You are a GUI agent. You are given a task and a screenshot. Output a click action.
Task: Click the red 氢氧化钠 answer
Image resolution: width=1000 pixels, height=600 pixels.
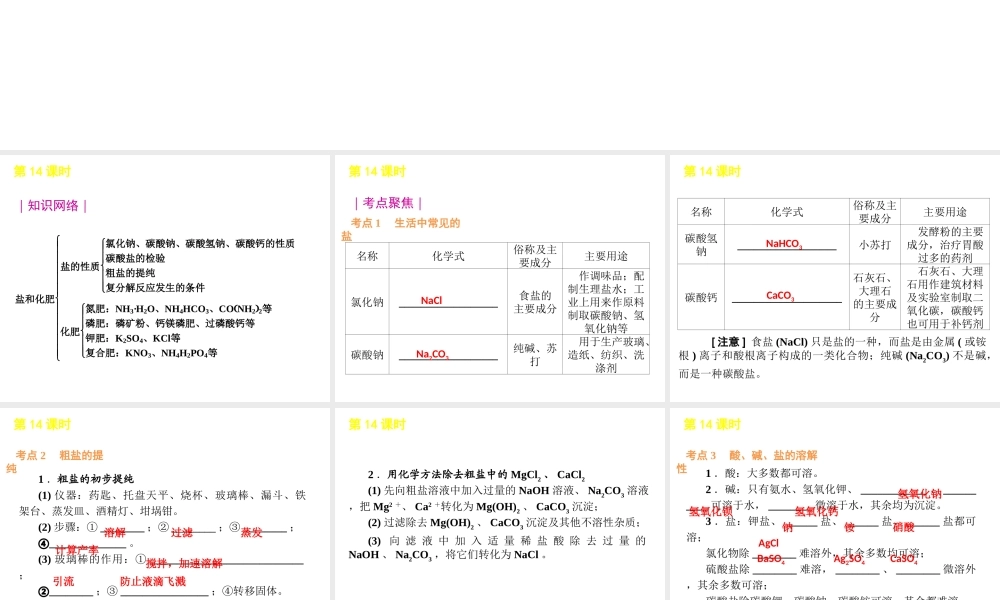(920, 494)
